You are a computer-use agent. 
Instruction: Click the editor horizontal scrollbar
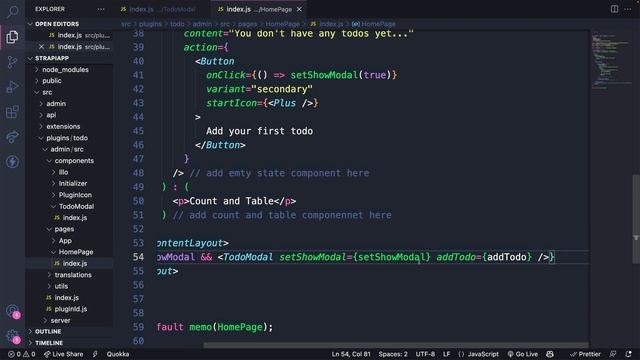(x=396, y=345)
